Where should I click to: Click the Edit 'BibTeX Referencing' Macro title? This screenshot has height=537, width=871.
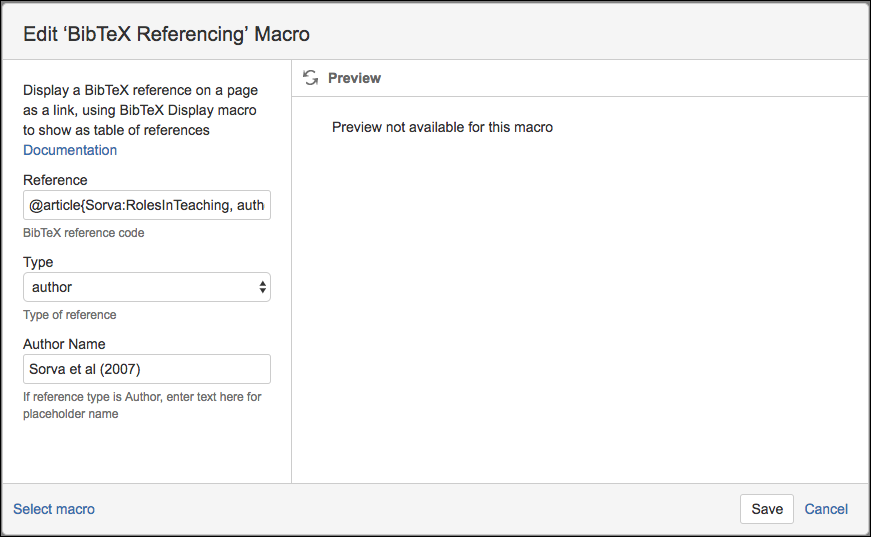(166, 34)
